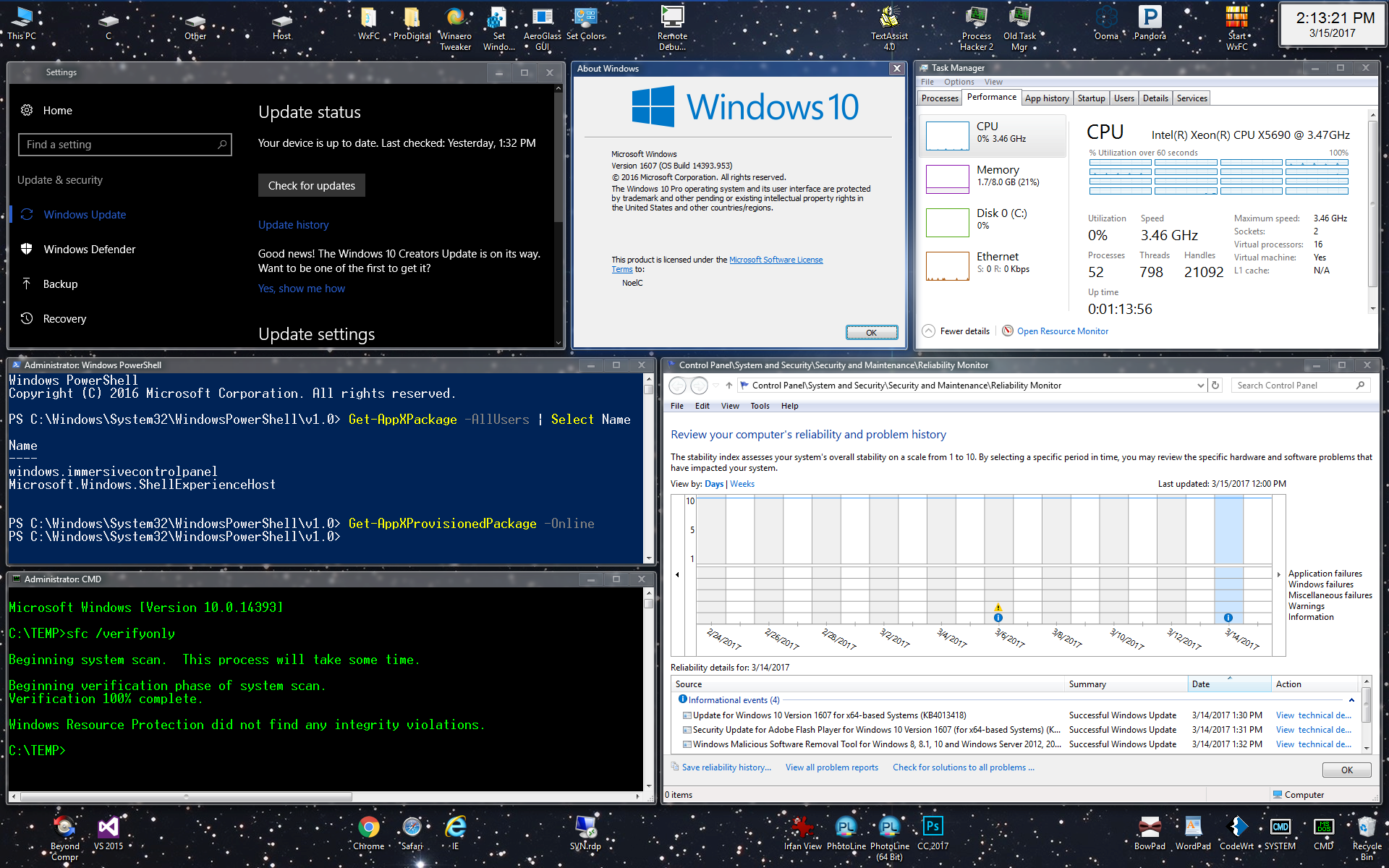Click OK button in Reliability Monitor
This screenshot has height=868, width=1389.
(1346, 770)
